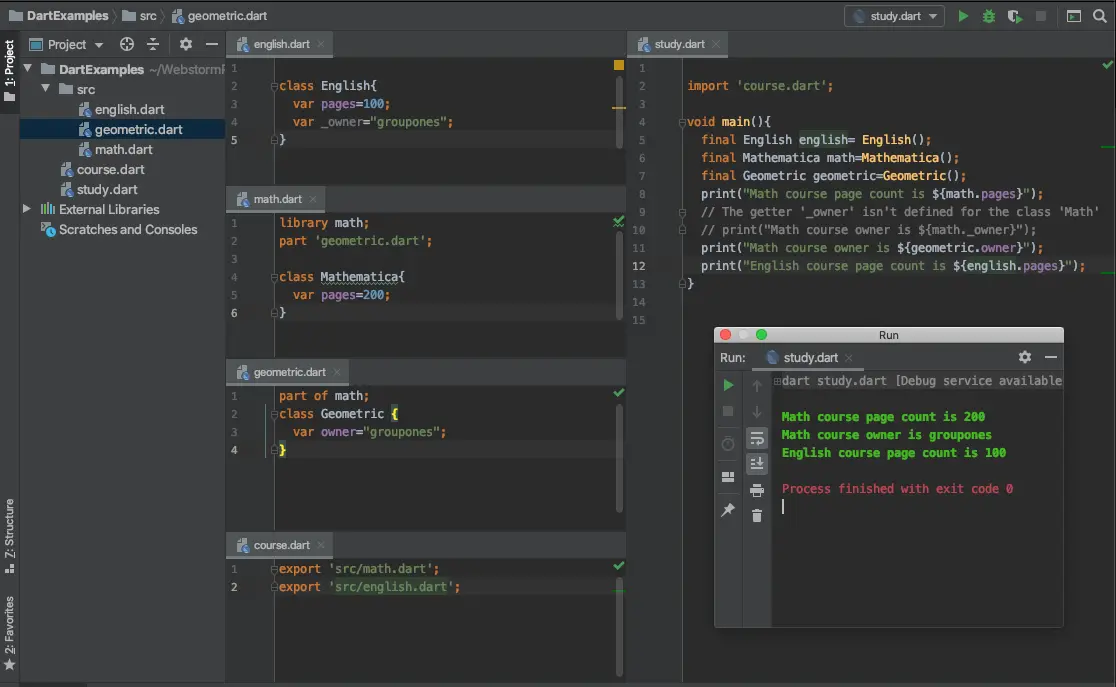Switch to the geometric.dart editor tab
Viewport: 1116px width, 687px height.
(x=288, y=372)
